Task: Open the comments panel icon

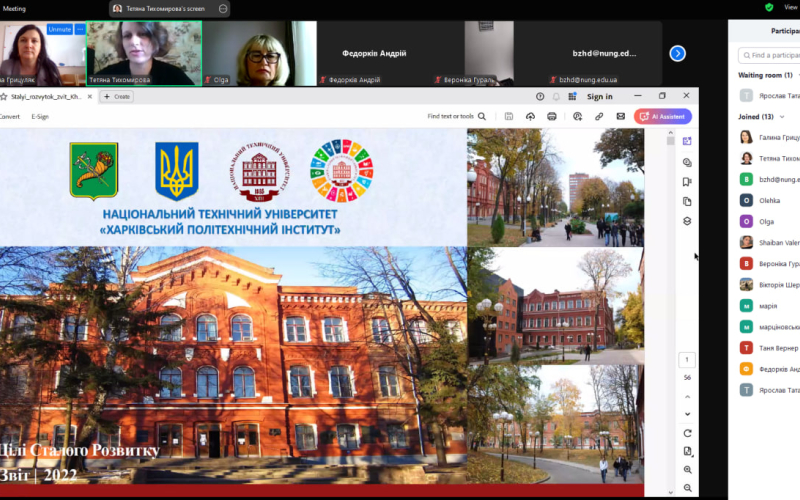Action: click(687, 162)
